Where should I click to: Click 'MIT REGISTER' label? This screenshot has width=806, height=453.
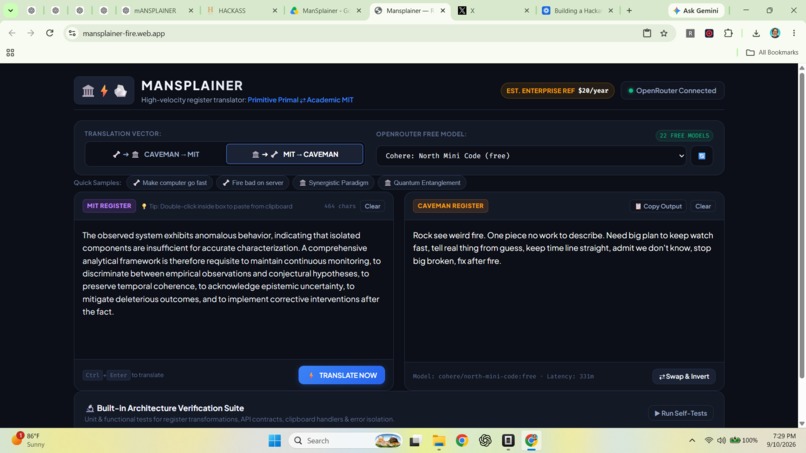coord(109,206)
